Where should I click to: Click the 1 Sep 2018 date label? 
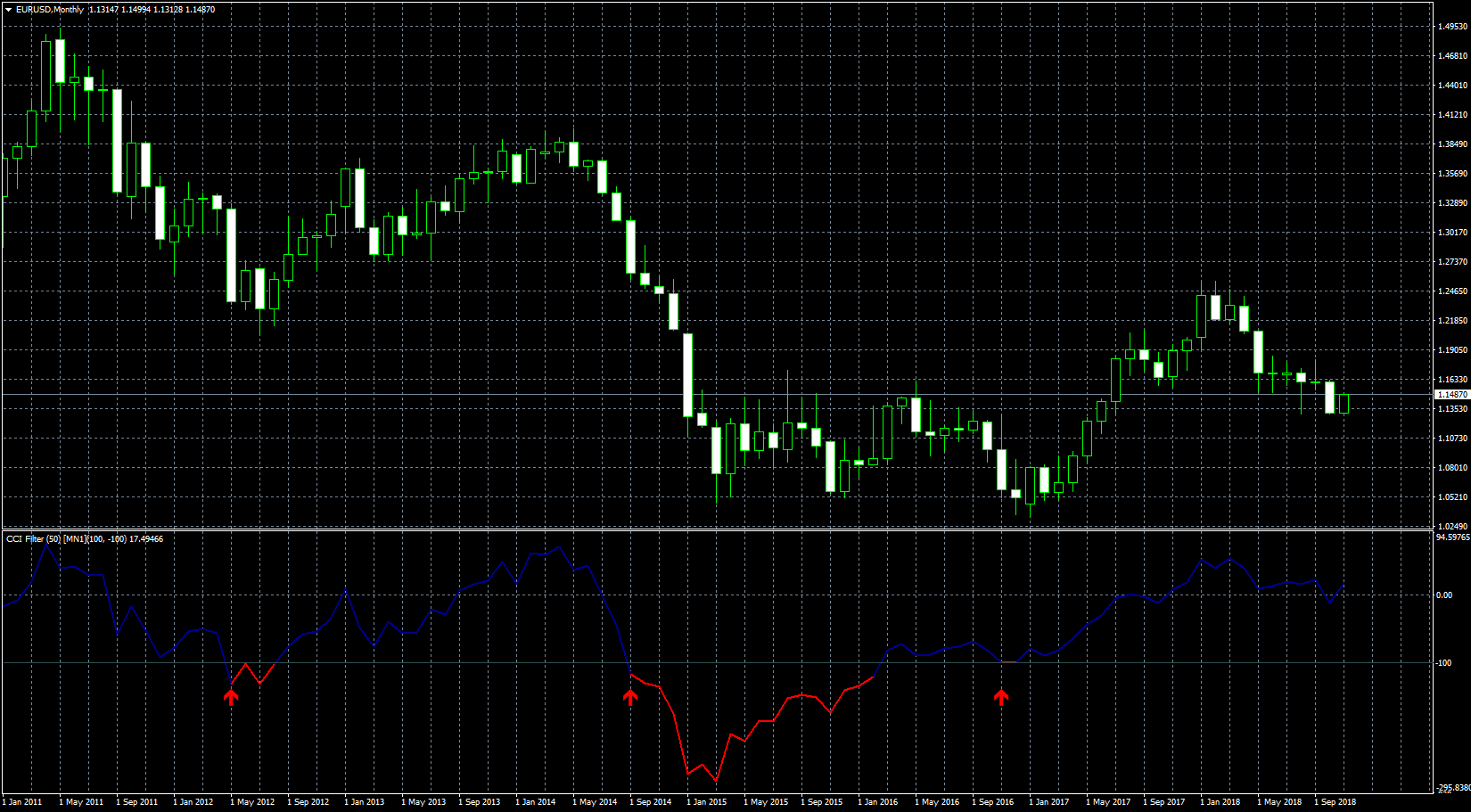click(1335, 802)
